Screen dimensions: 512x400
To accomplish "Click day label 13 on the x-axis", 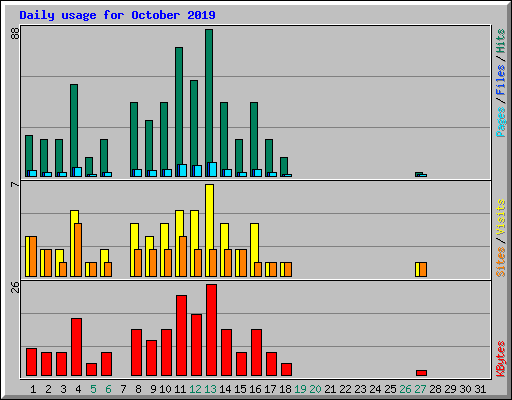I will point(210,389).
